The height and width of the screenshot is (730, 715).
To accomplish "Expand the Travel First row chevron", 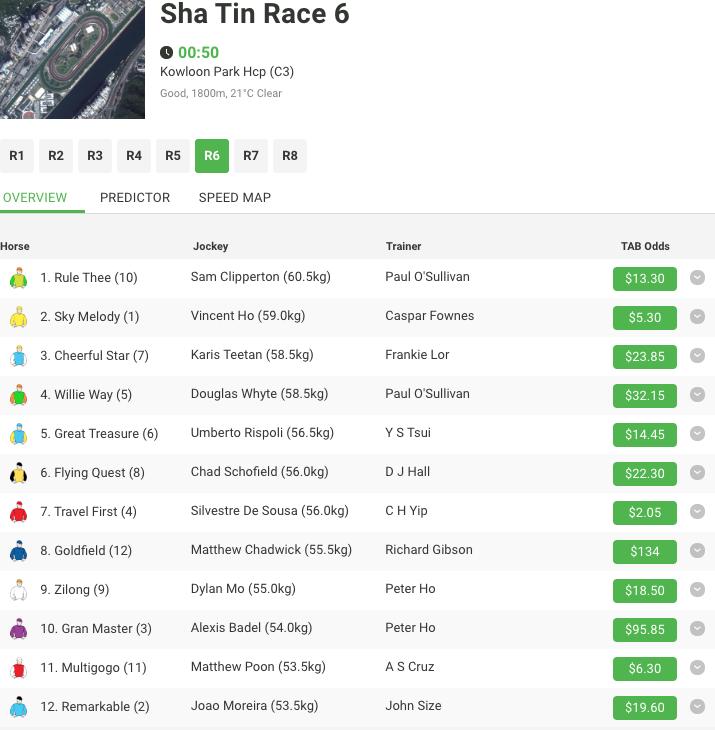I will (697, 512).
